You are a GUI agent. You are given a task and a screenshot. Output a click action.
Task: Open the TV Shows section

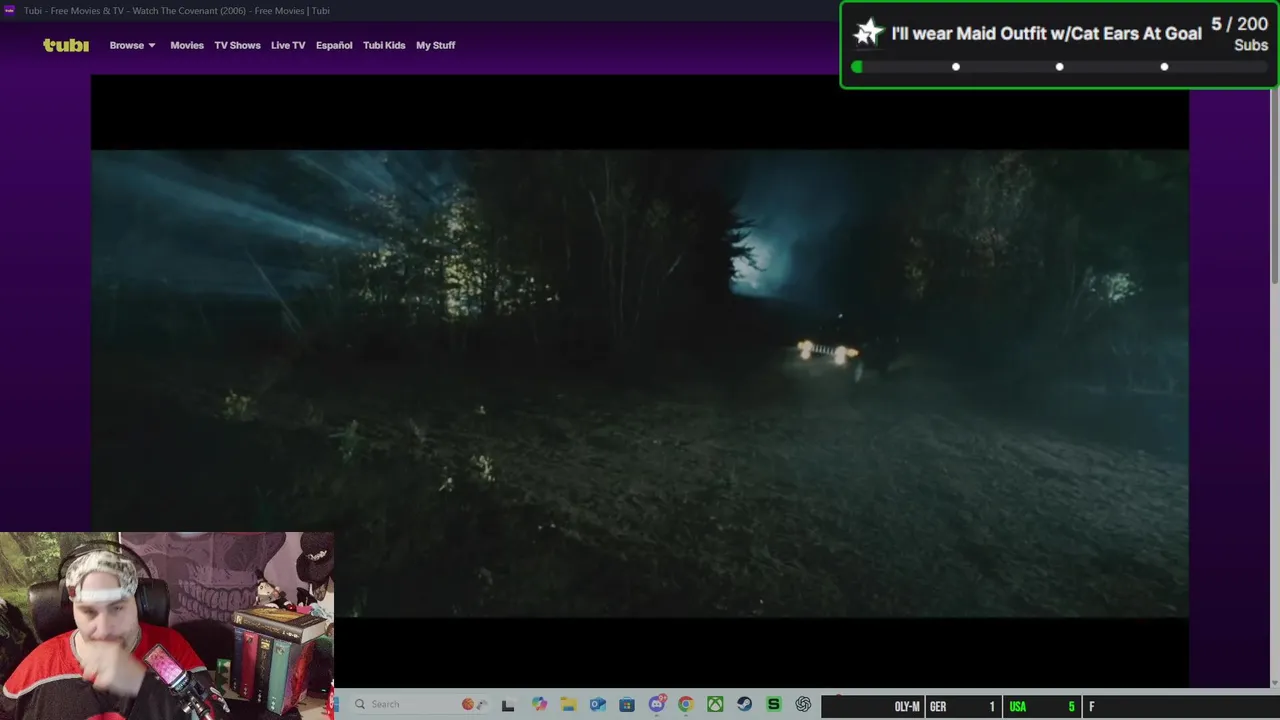pos(237,45)
